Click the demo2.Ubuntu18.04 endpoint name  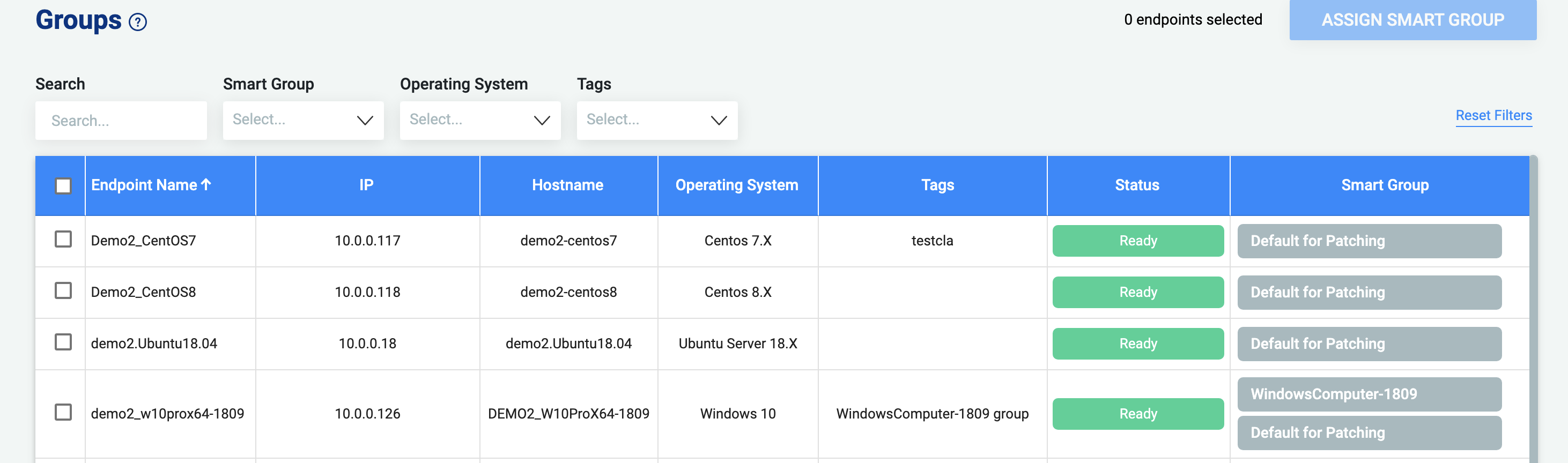pyautogui.click(x=154, y=343)
